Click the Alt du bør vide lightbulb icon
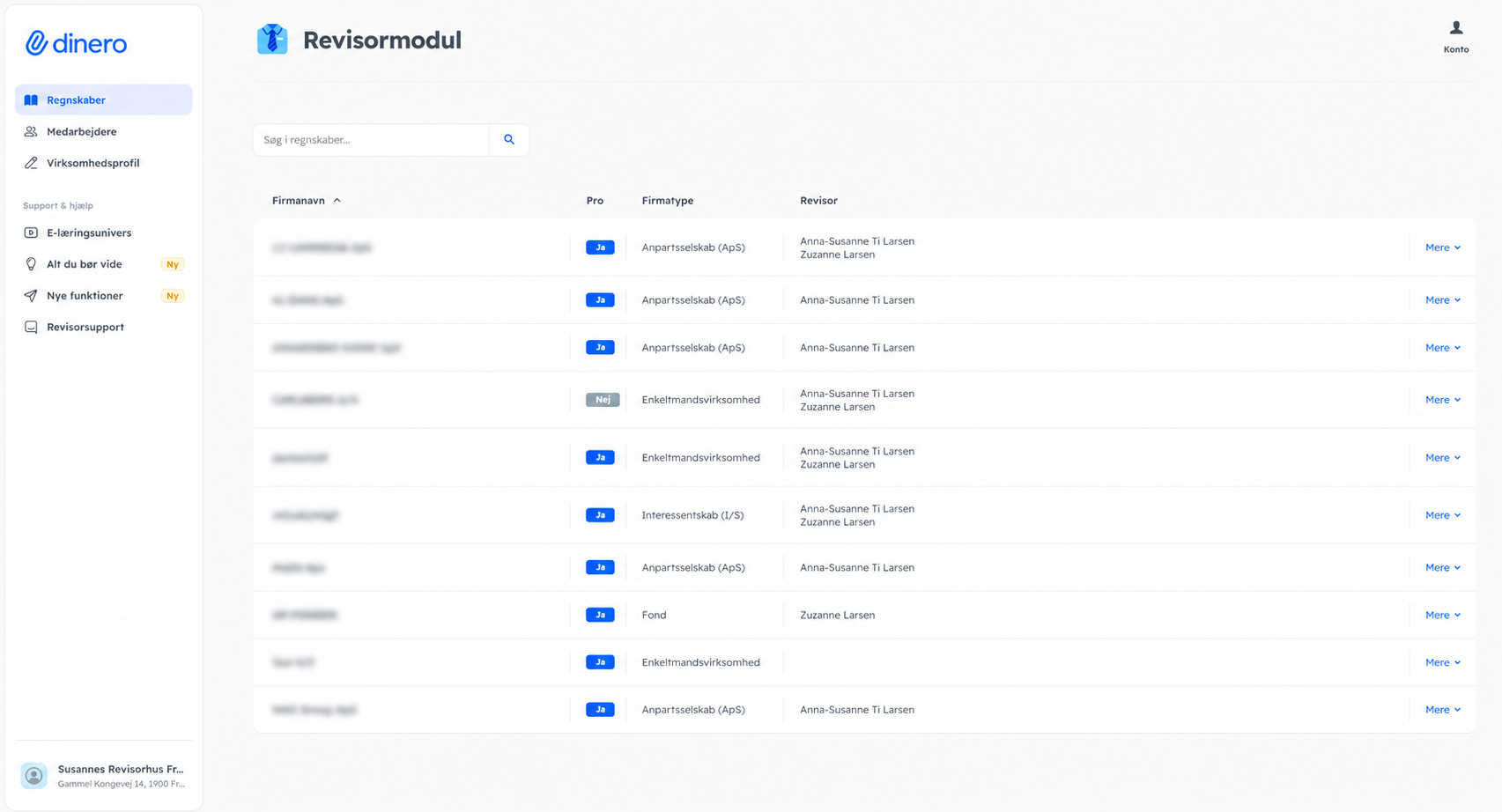 click(x=31, y=264)
